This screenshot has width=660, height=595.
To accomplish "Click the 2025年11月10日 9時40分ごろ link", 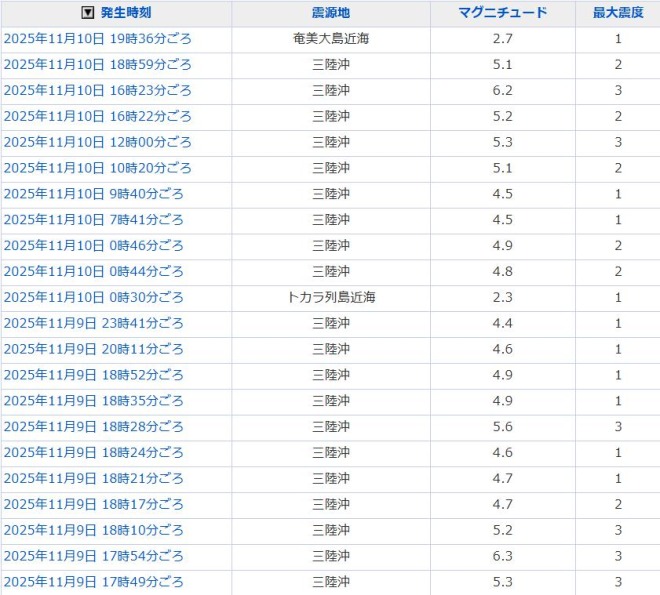I will point(93,194).
